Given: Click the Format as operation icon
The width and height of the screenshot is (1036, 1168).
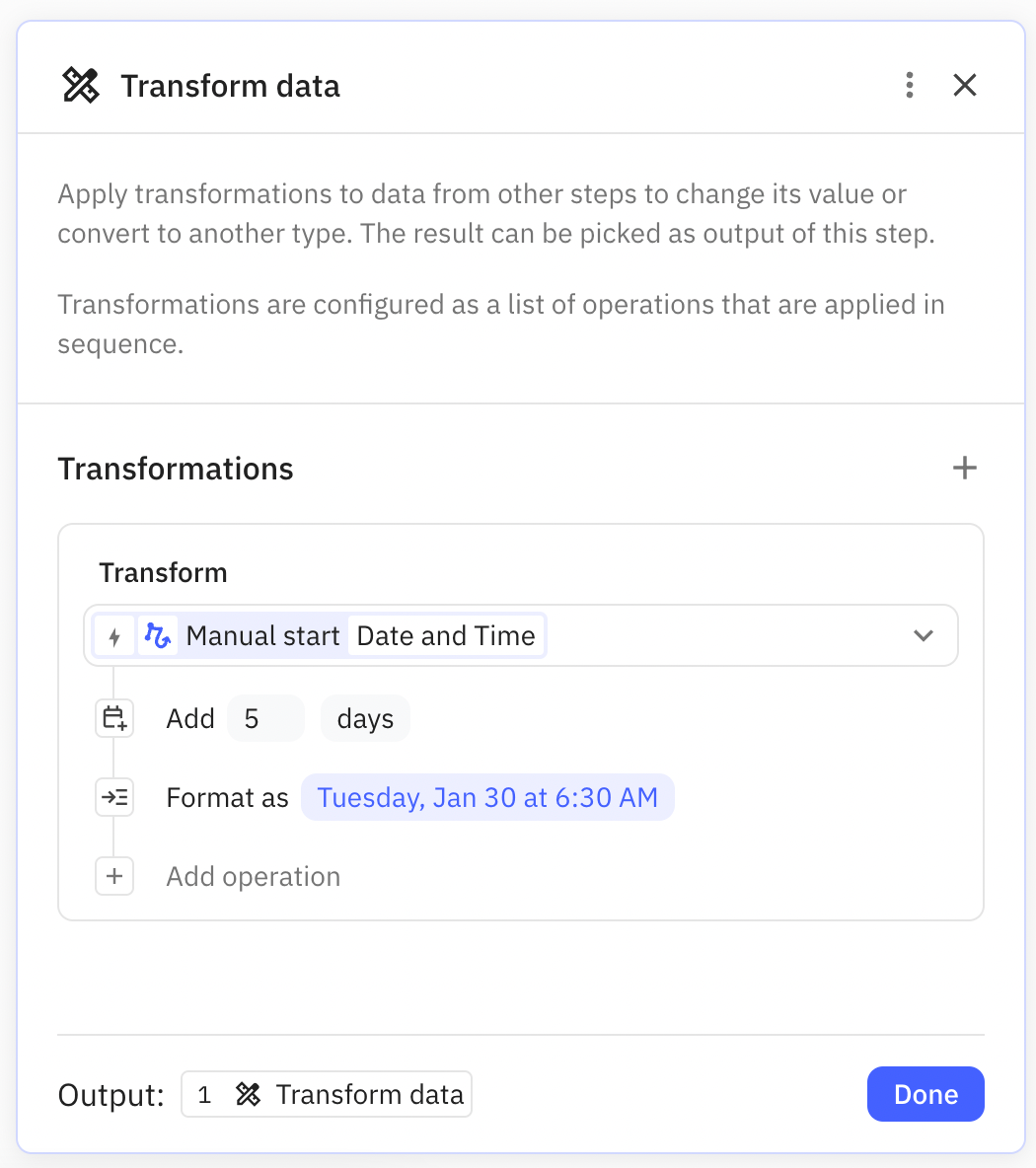Looking at the screenshot, I should 114,797.
